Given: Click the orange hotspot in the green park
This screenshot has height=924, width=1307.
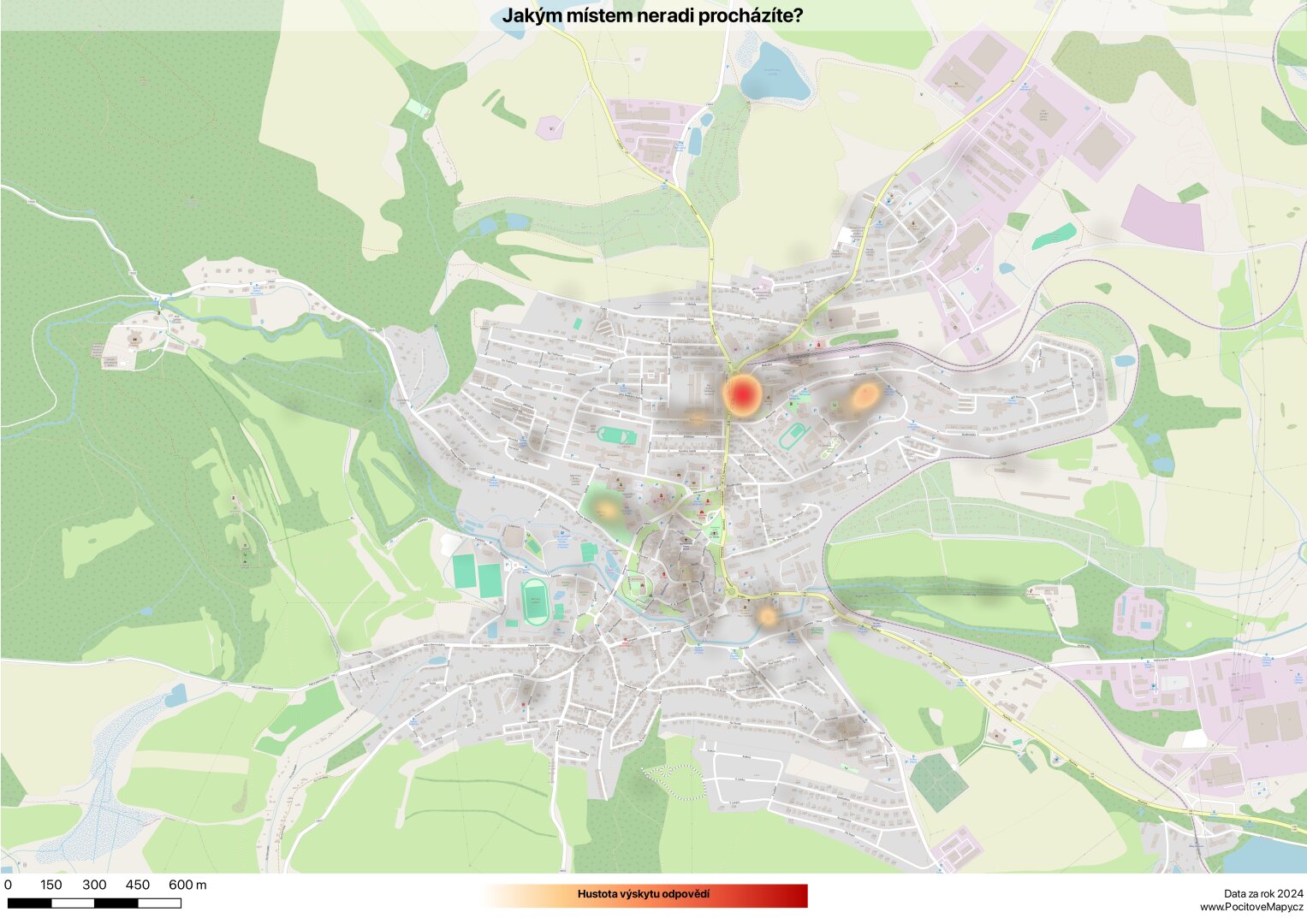Looking at the screenshot, I should click(x=608, y=509).
